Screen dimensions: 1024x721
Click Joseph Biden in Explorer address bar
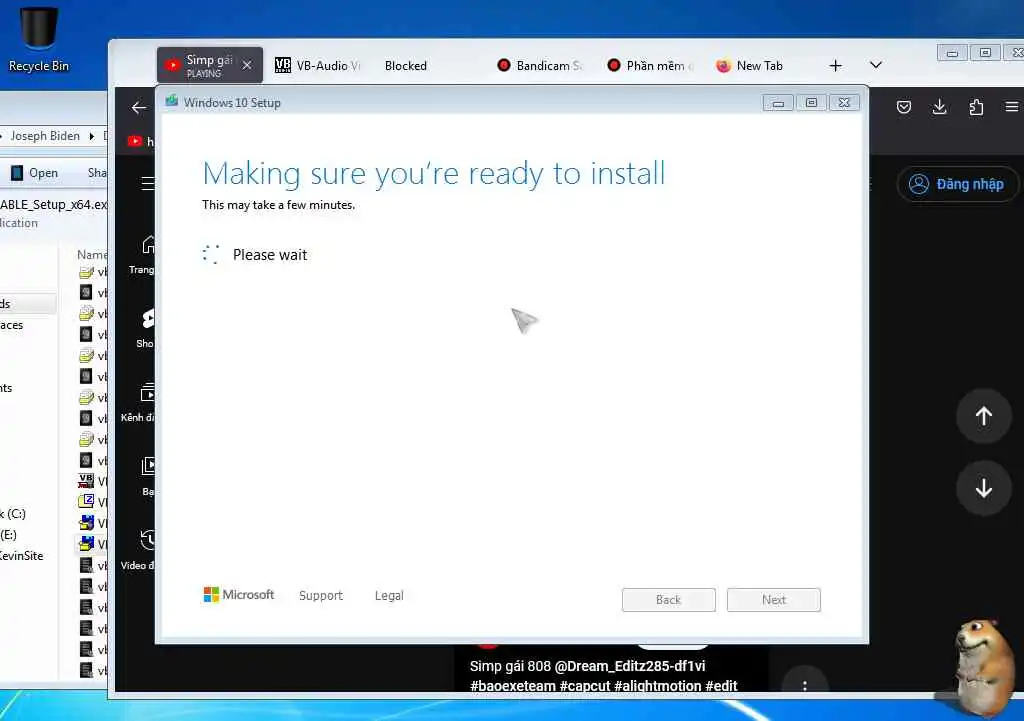[44, 136]
